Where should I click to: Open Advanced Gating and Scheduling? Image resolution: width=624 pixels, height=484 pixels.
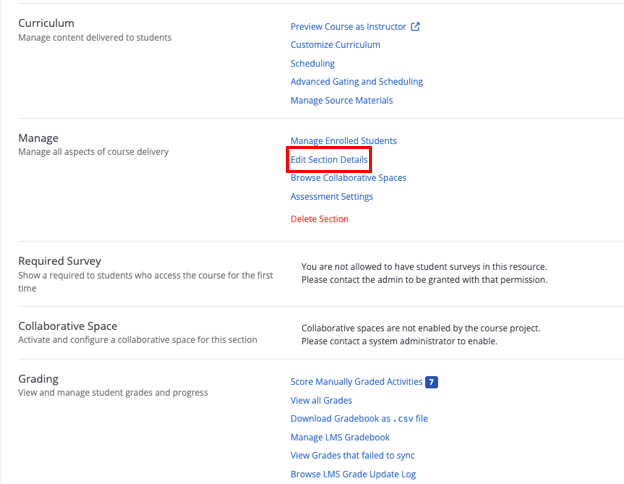coord(357,82)
